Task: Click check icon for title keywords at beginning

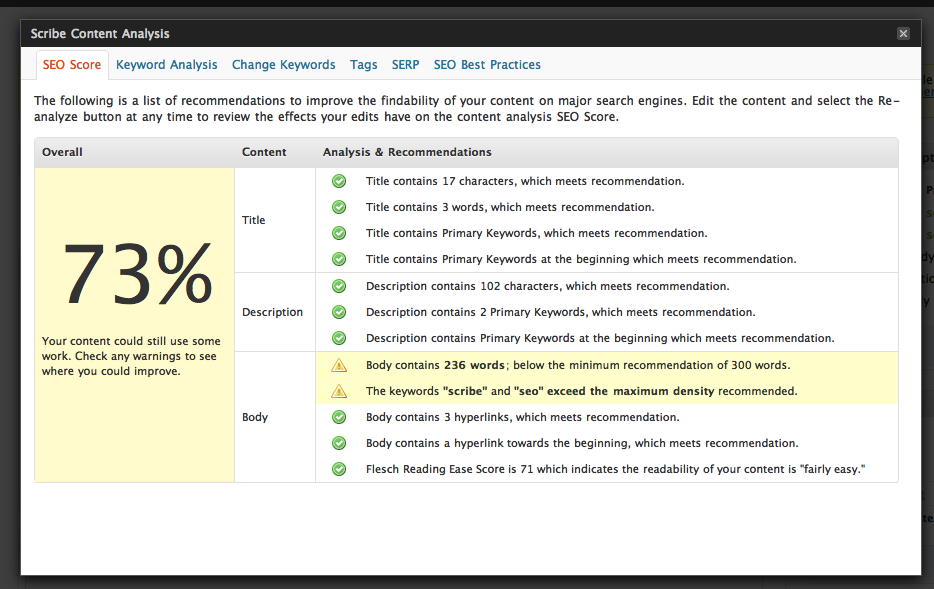Action: (x=339, y=259)
